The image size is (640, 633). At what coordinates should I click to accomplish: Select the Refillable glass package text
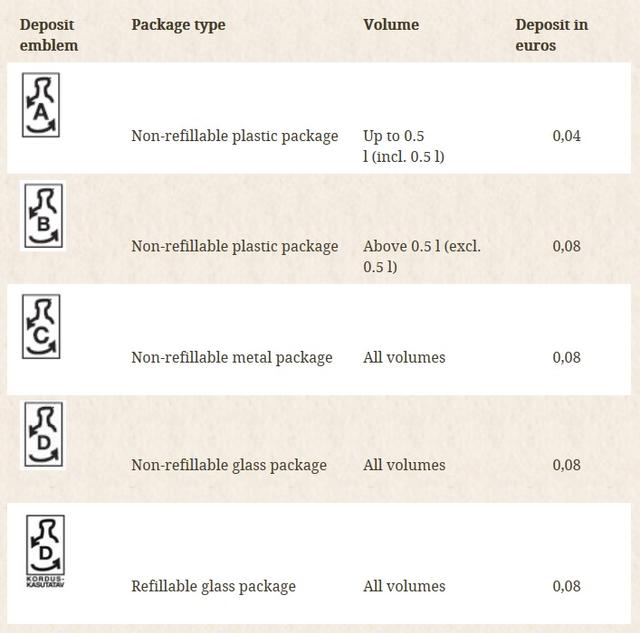click(x=213, y=586)
